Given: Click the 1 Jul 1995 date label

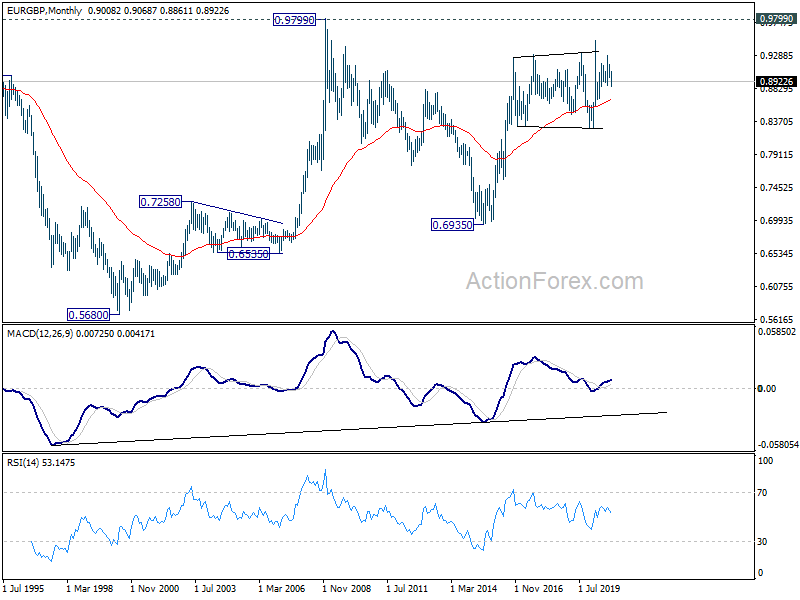Looking at the screenshot, I should pyautogui.click(x=23, y=588).
